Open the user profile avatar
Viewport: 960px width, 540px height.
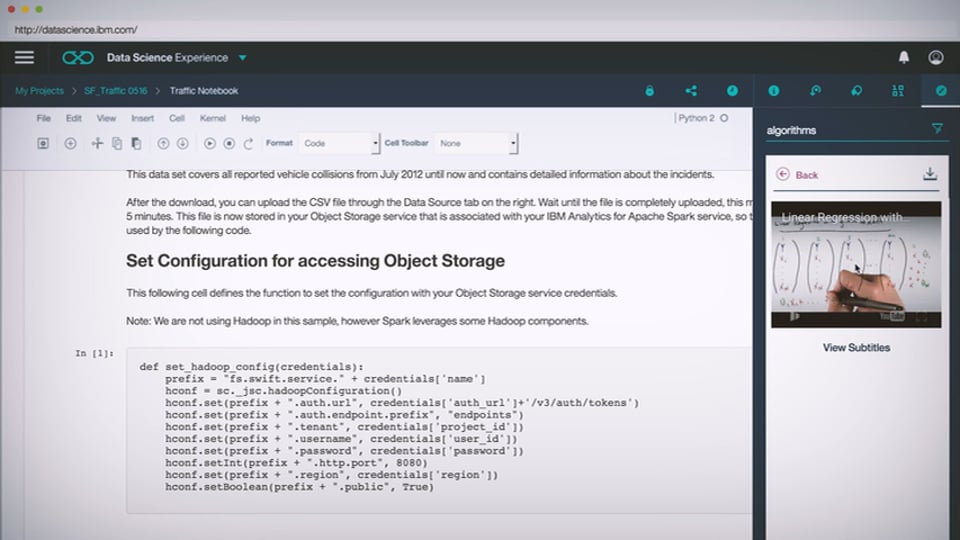coord(936,58)
